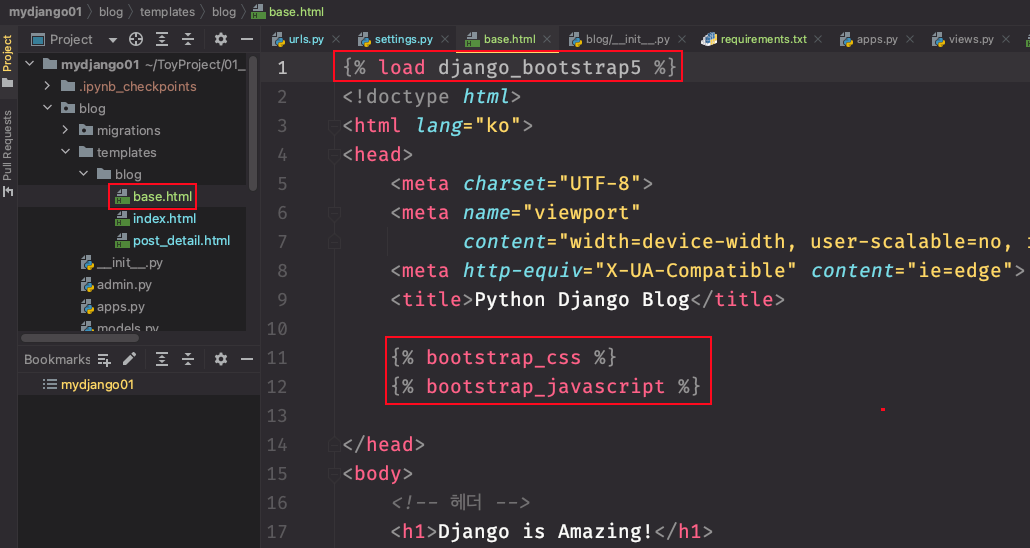
Task: Close the views.py tab
Action: [x=1006, y=39]
